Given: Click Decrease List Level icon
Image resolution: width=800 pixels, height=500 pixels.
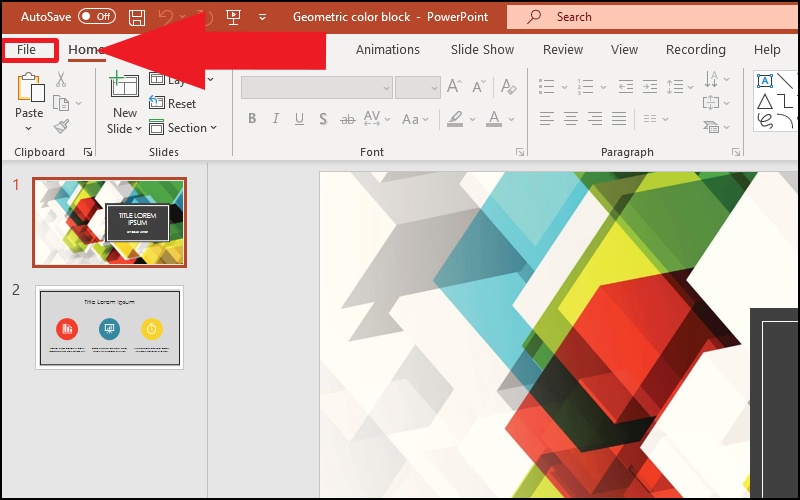Looking at the screenshot, I should tap(626, 87).
